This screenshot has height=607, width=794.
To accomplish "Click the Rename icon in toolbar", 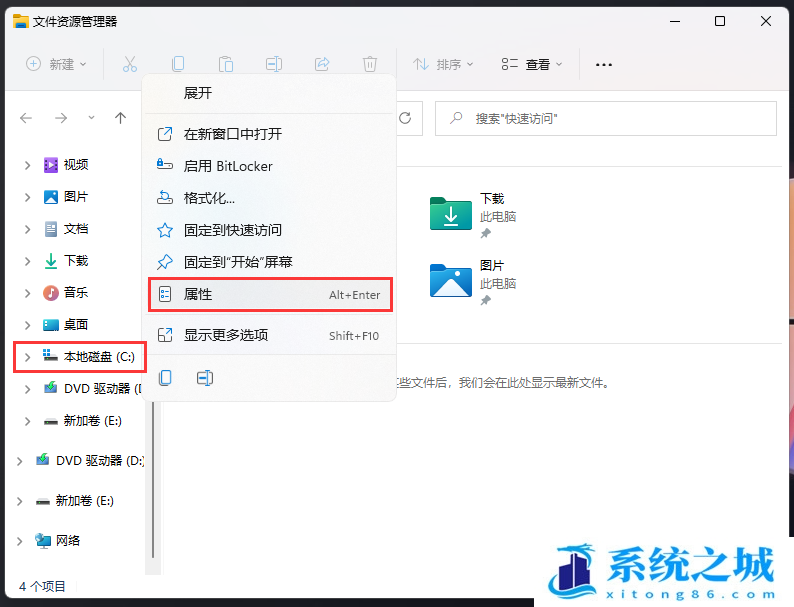I will click(x=274, y=64).
